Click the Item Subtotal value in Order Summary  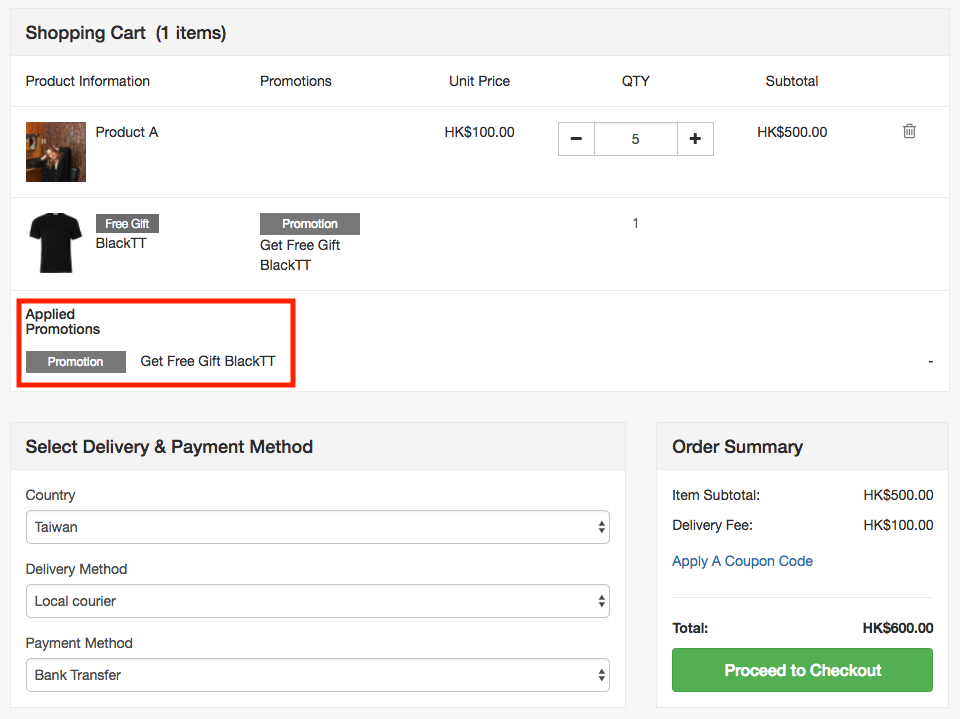[x=898, y=495]
